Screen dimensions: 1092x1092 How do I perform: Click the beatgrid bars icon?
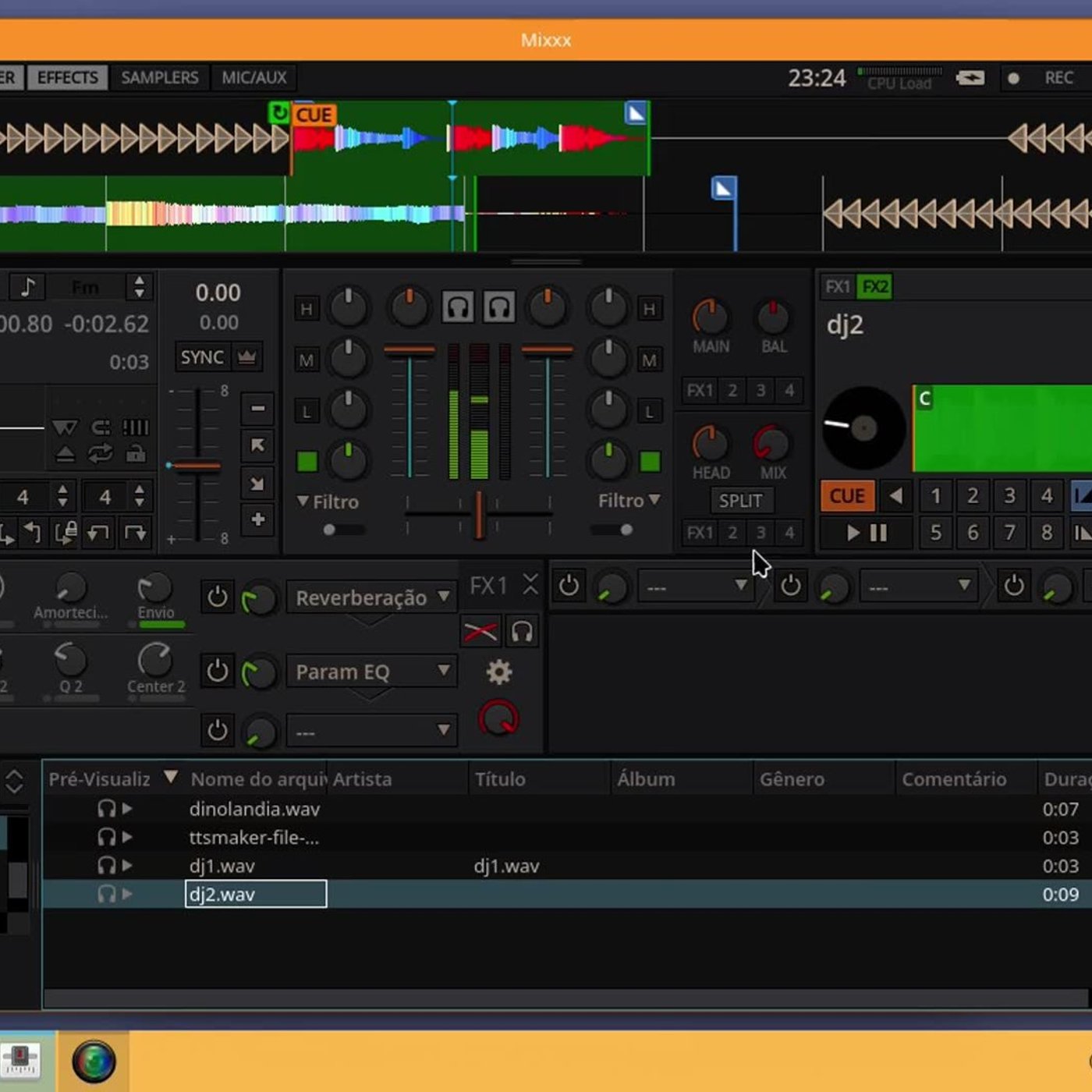coord(136,427)
